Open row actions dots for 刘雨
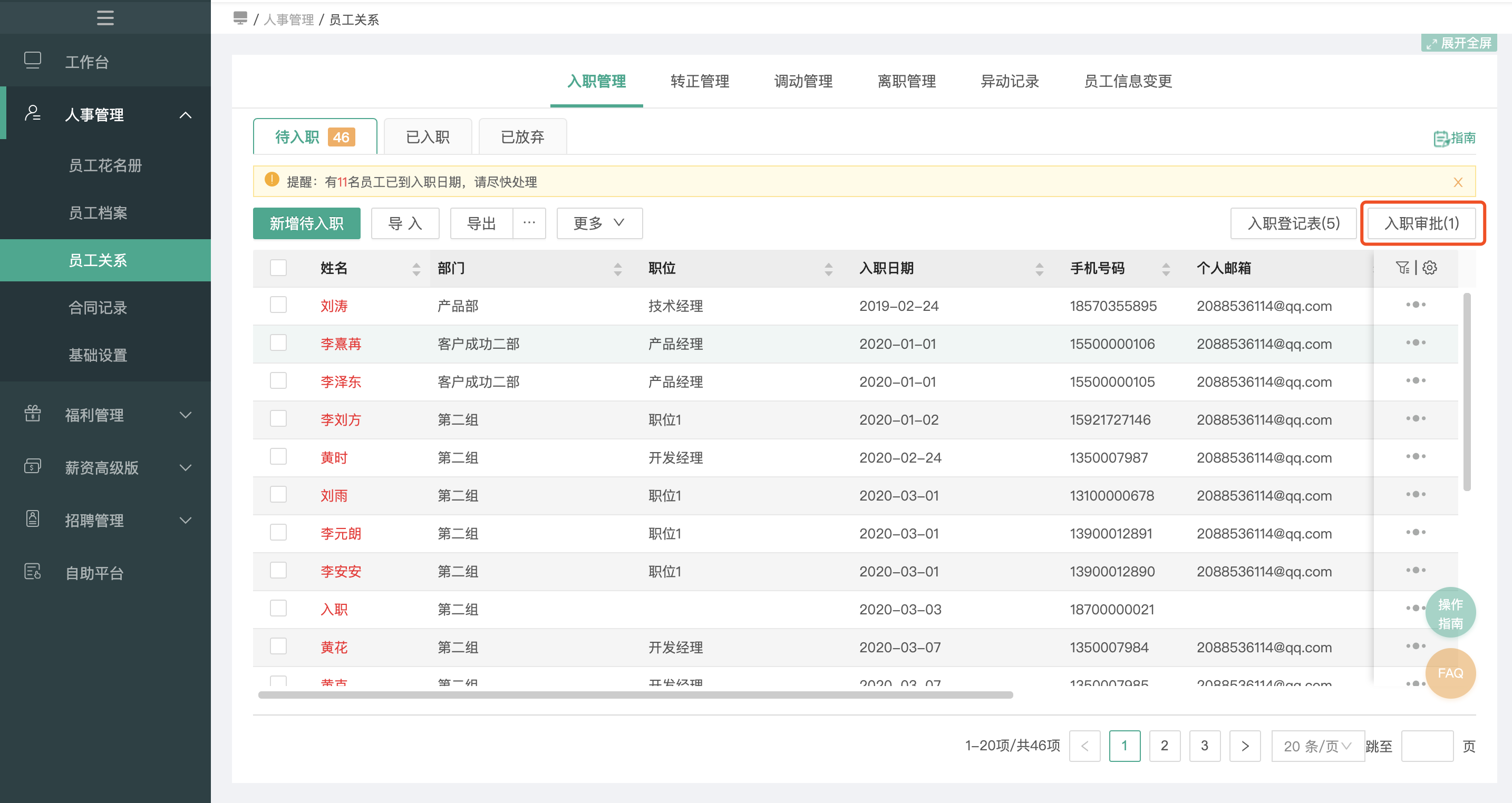 click(x=1416, y=494)
